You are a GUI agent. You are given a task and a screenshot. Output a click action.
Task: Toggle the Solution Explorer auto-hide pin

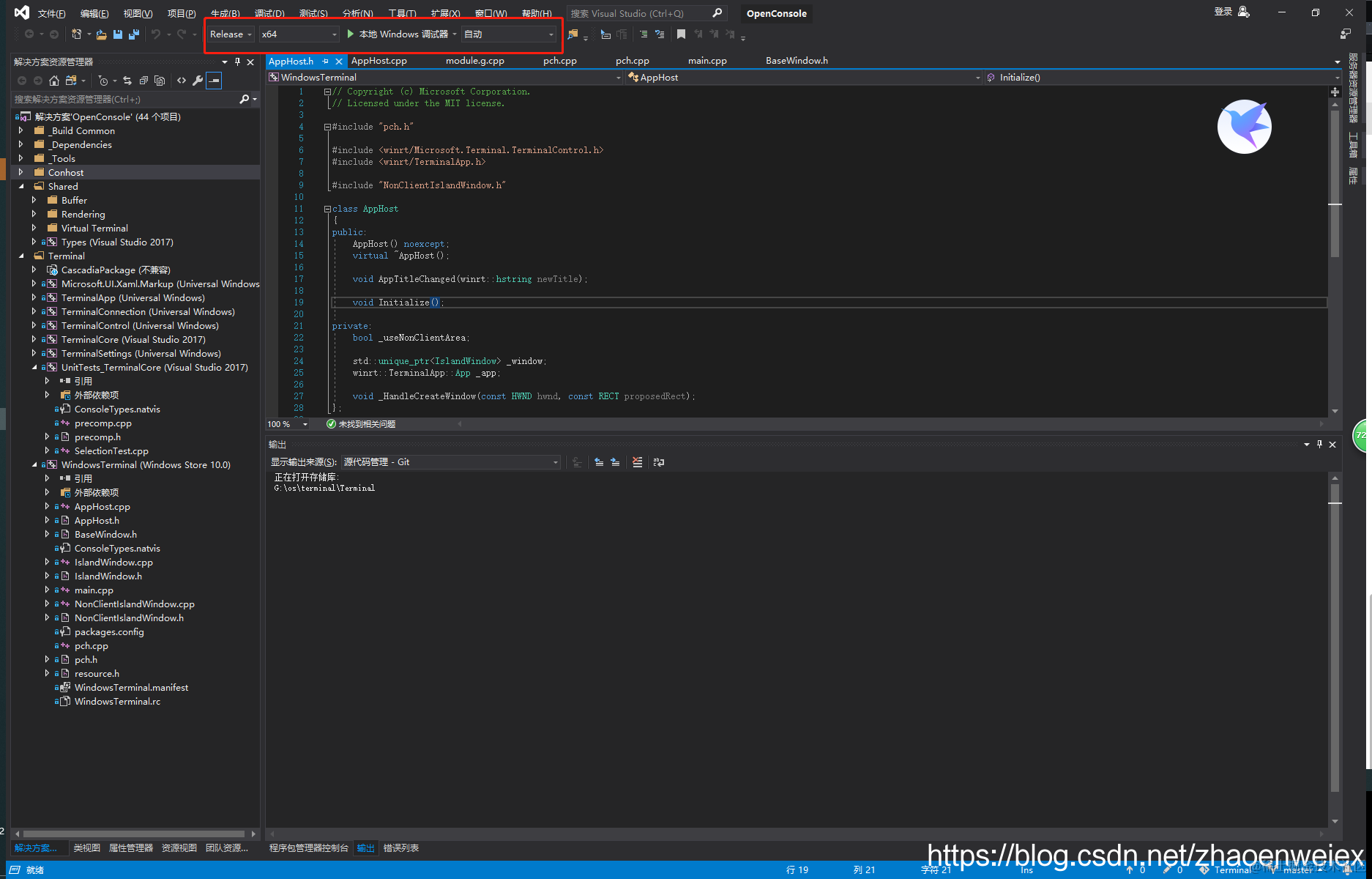coord(237,62)
